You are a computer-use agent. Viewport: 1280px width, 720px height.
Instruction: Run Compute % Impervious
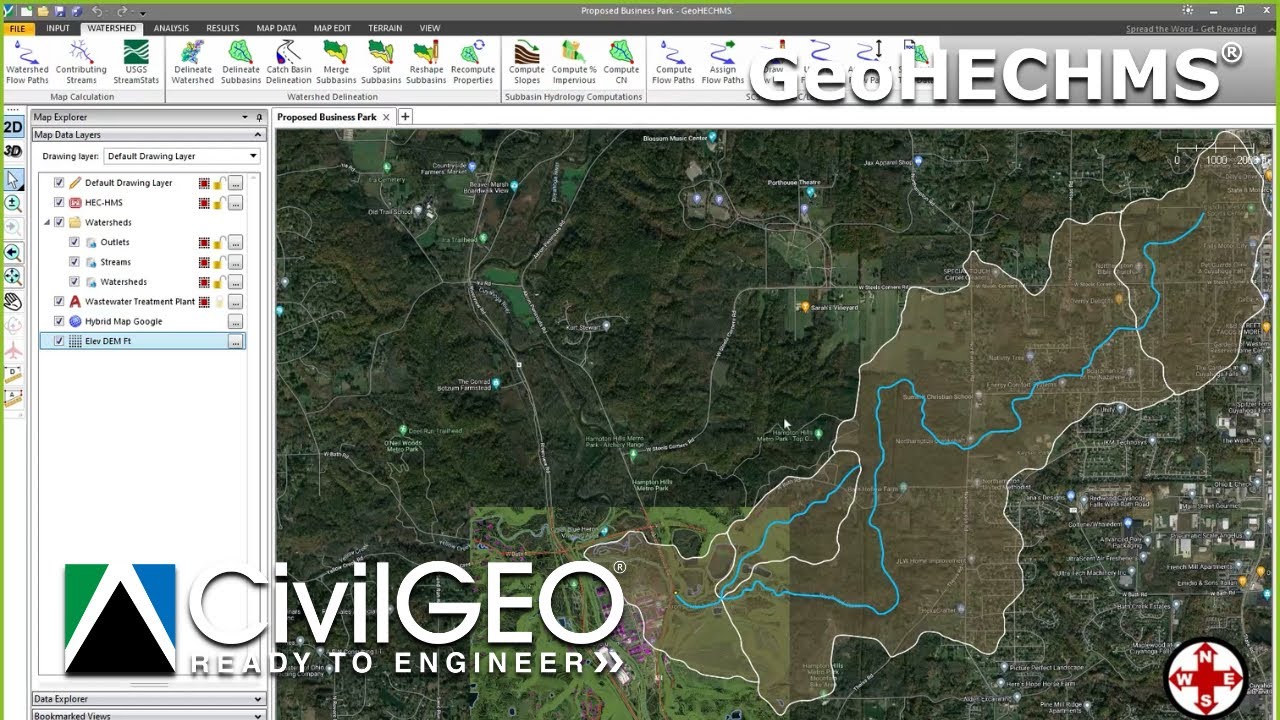pyautogui.click(x=574, y=62)
